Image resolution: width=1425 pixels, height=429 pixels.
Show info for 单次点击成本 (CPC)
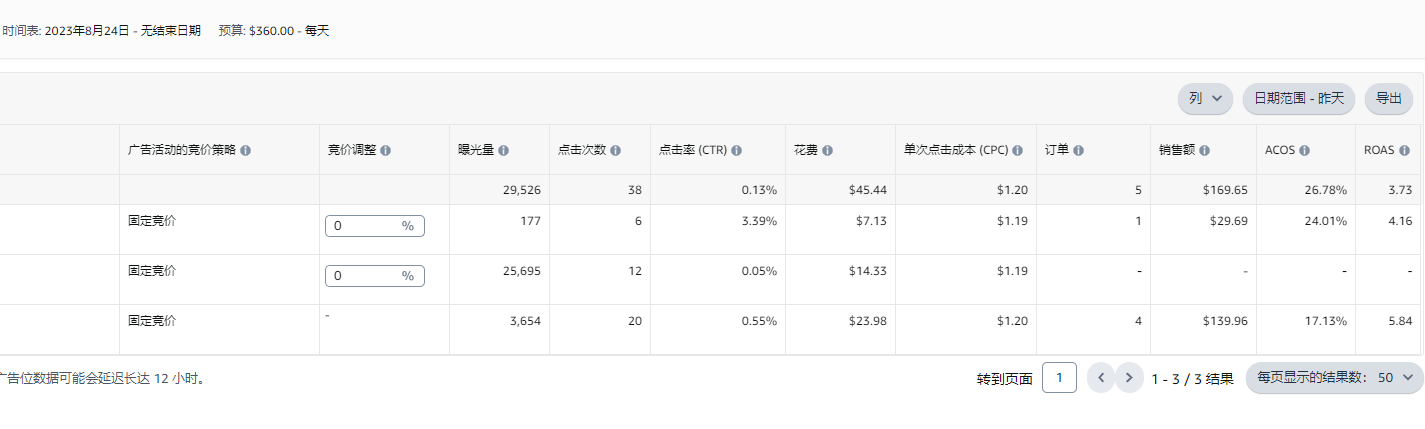click(1017, 150)
